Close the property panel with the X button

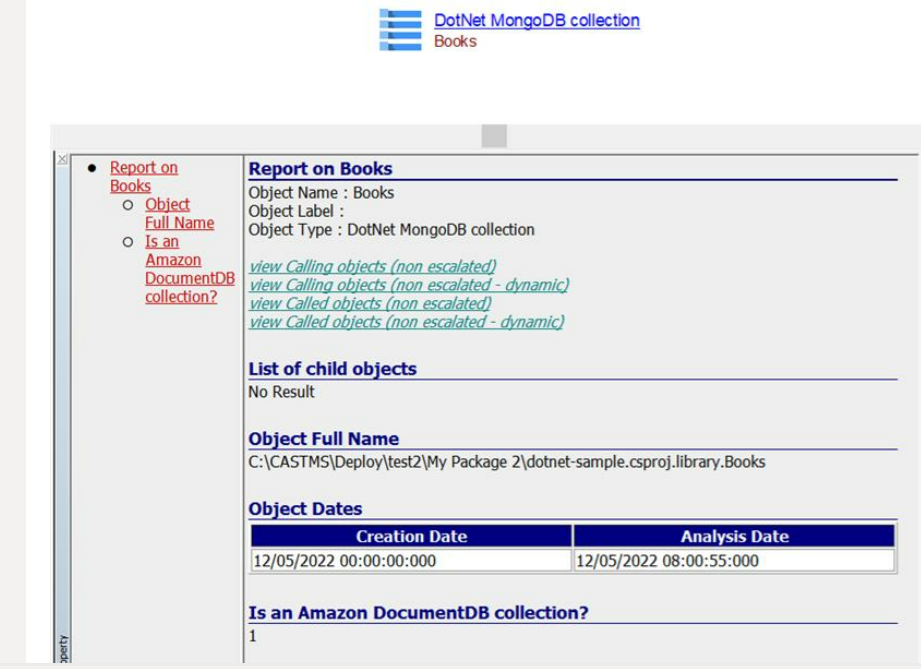click(x=62, y=160)
